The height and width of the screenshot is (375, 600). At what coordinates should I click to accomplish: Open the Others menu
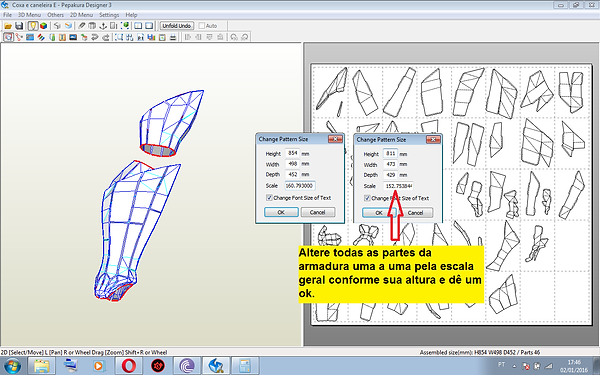click(x=55, y=15)
